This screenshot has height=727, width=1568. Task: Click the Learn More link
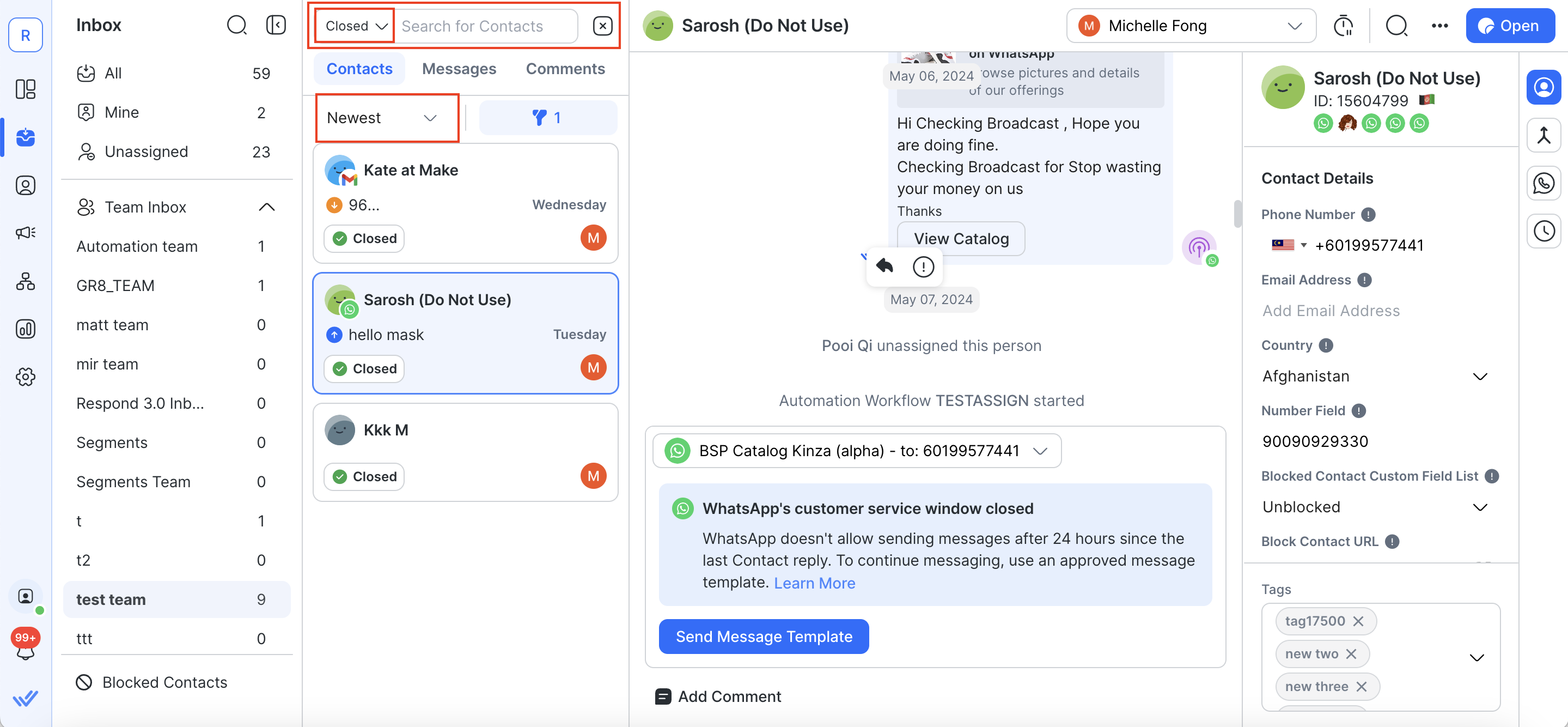click(814, 583)
